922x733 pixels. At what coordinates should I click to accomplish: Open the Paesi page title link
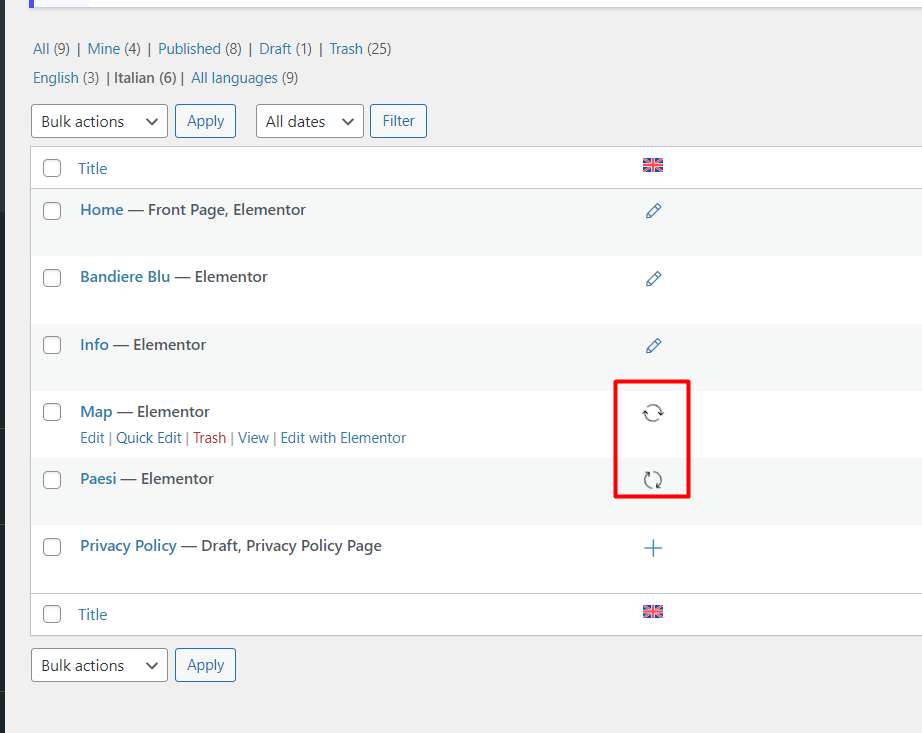(98, 478)
